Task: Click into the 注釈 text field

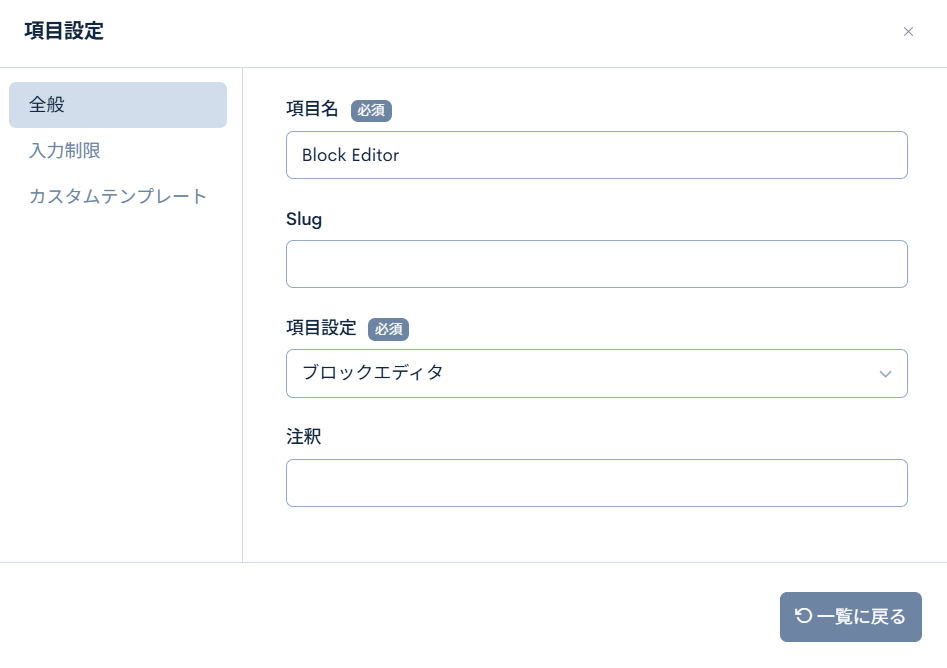Action: pyautogui.click(x=596, y=483)
